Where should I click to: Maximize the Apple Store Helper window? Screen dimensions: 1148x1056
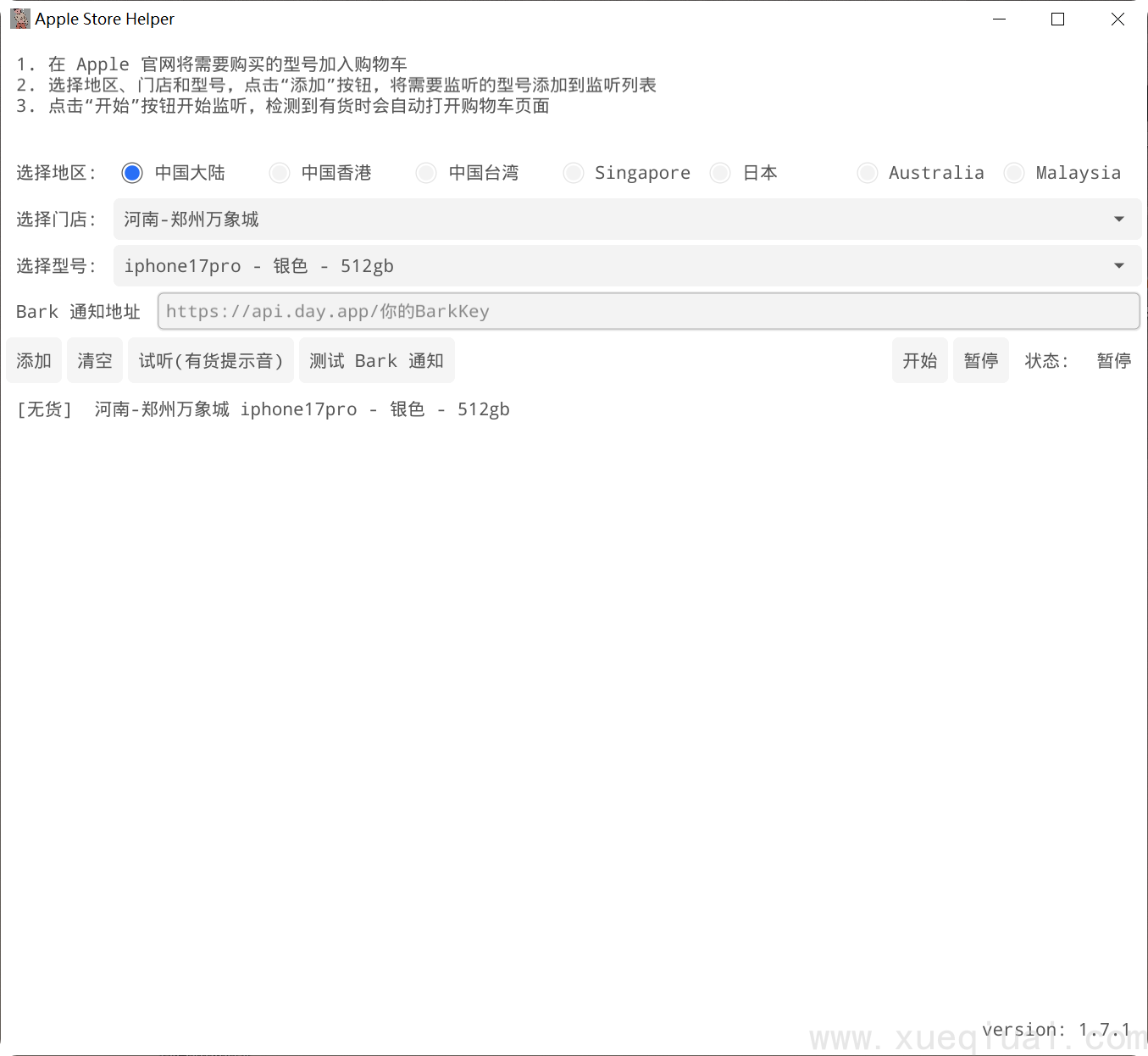point(1058,19)
